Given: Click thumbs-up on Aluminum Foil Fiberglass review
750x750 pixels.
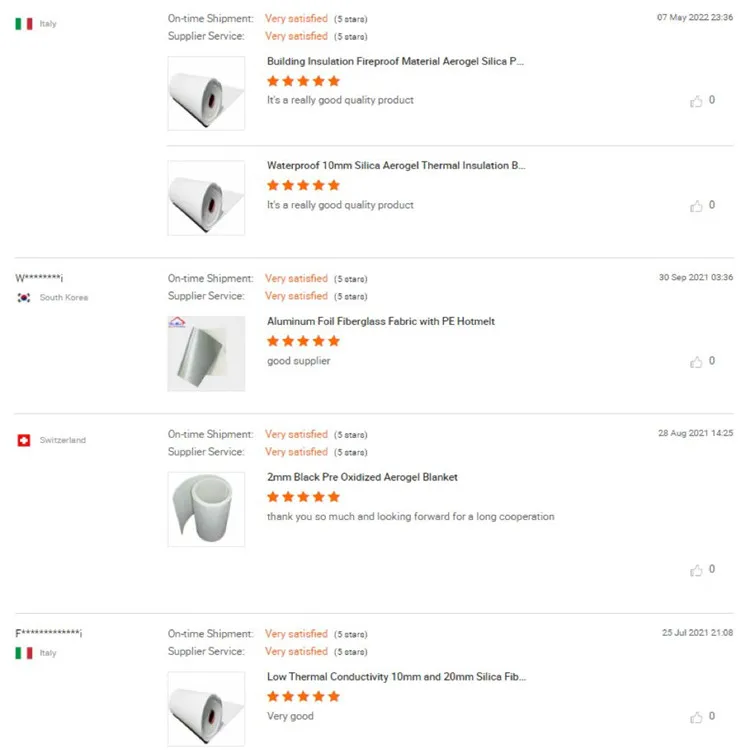Looking at the screenshot, I should tap(697, 362).
